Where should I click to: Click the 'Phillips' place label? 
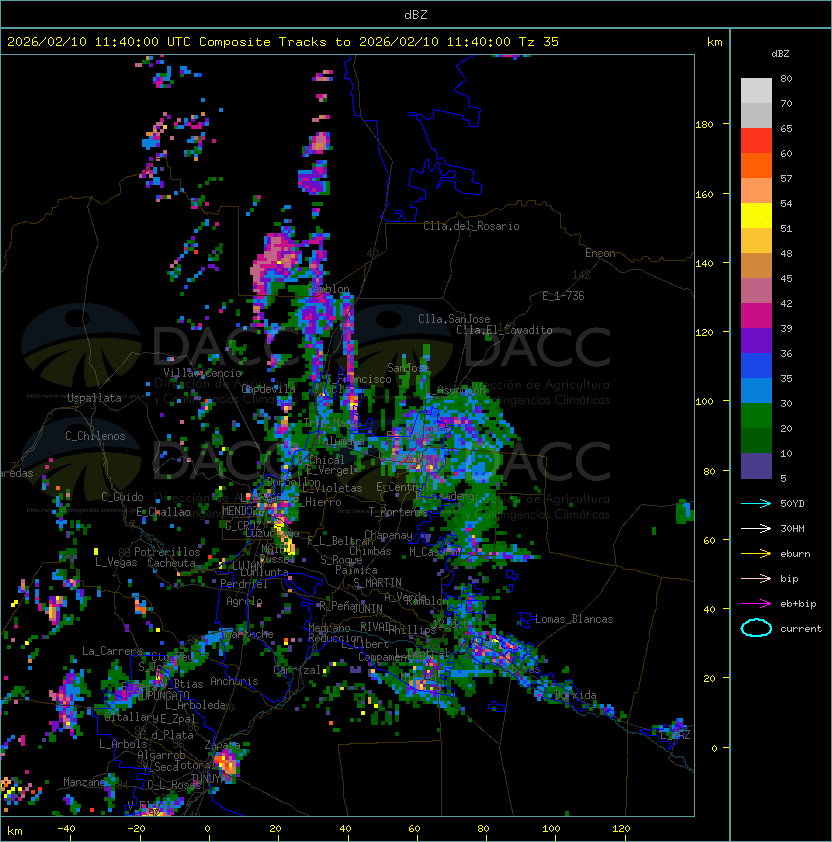[x=412, y=629]
